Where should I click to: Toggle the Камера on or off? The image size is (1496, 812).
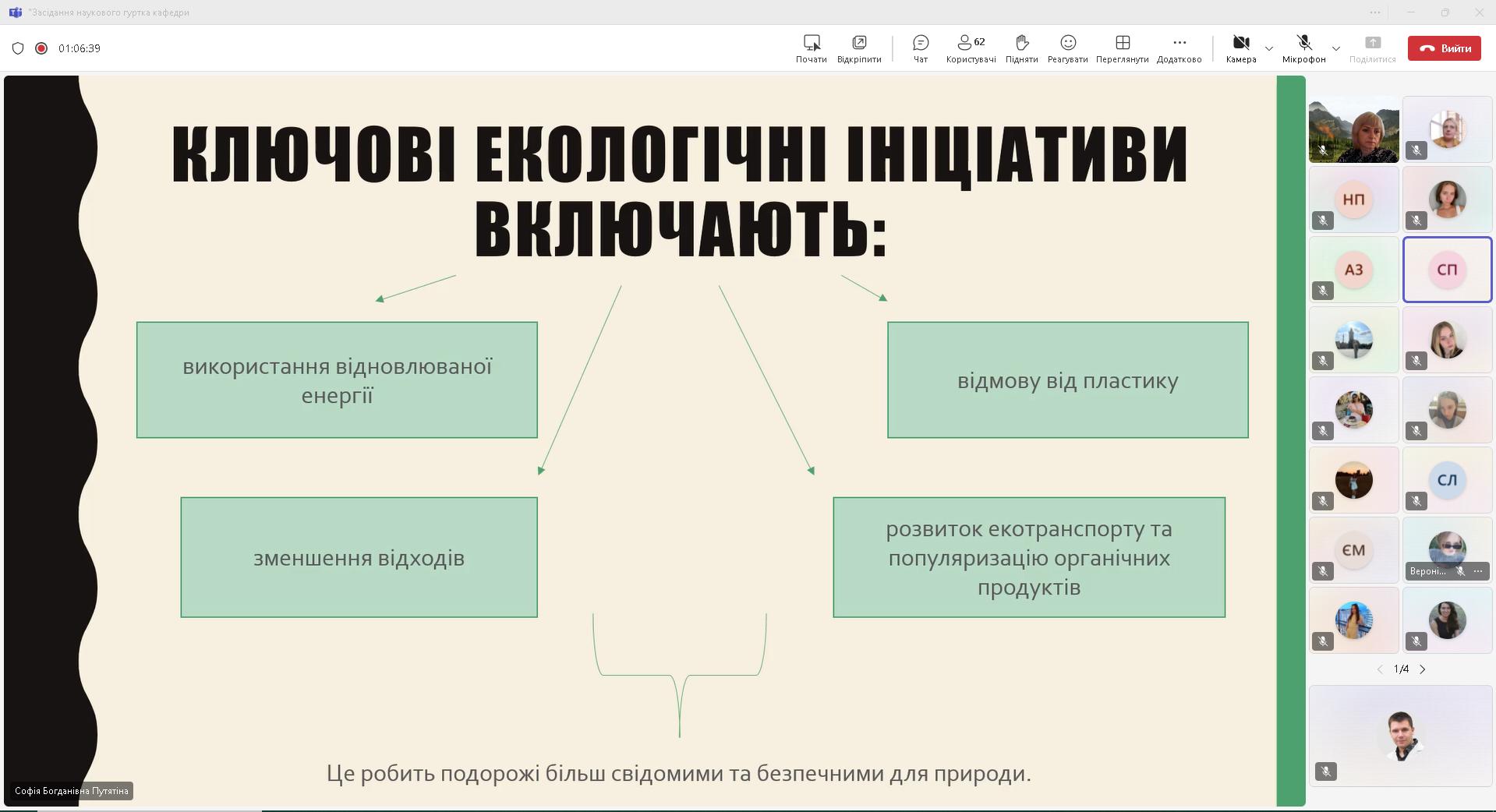pyautogui.click(x=1240, y=48)
